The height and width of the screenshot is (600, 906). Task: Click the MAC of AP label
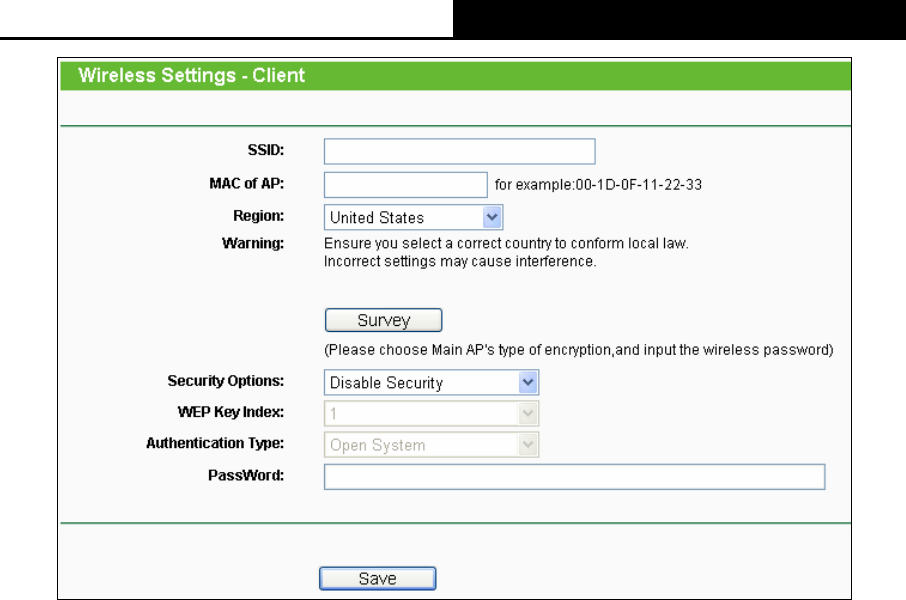(247, 184)
